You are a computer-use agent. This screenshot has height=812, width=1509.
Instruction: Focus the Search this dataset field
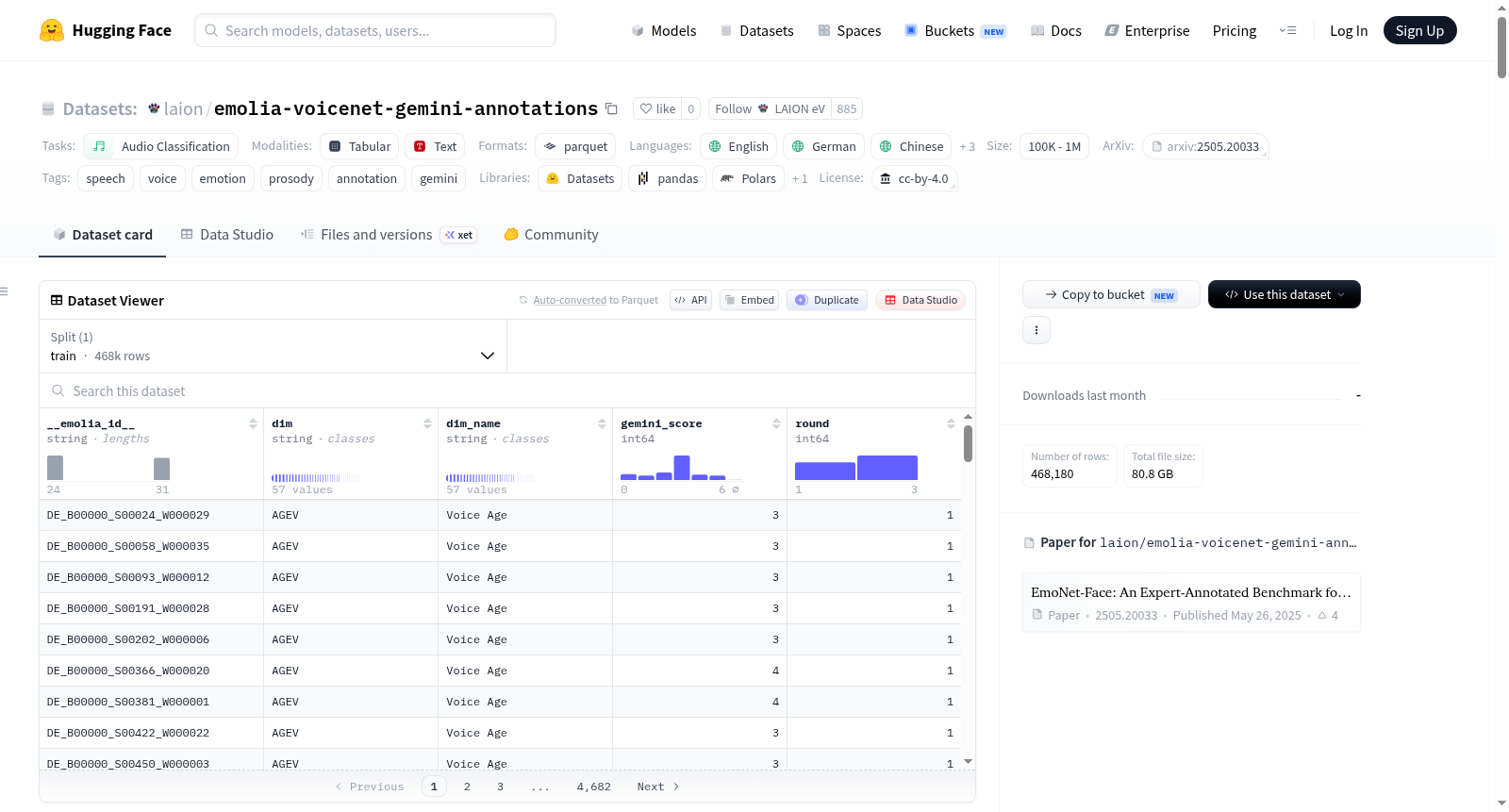[x=507, y=390]
